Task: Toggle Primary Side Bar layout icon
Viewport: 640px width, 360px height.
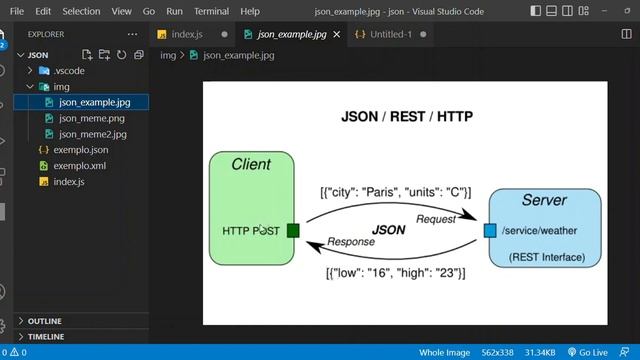Action: (536, 11)
